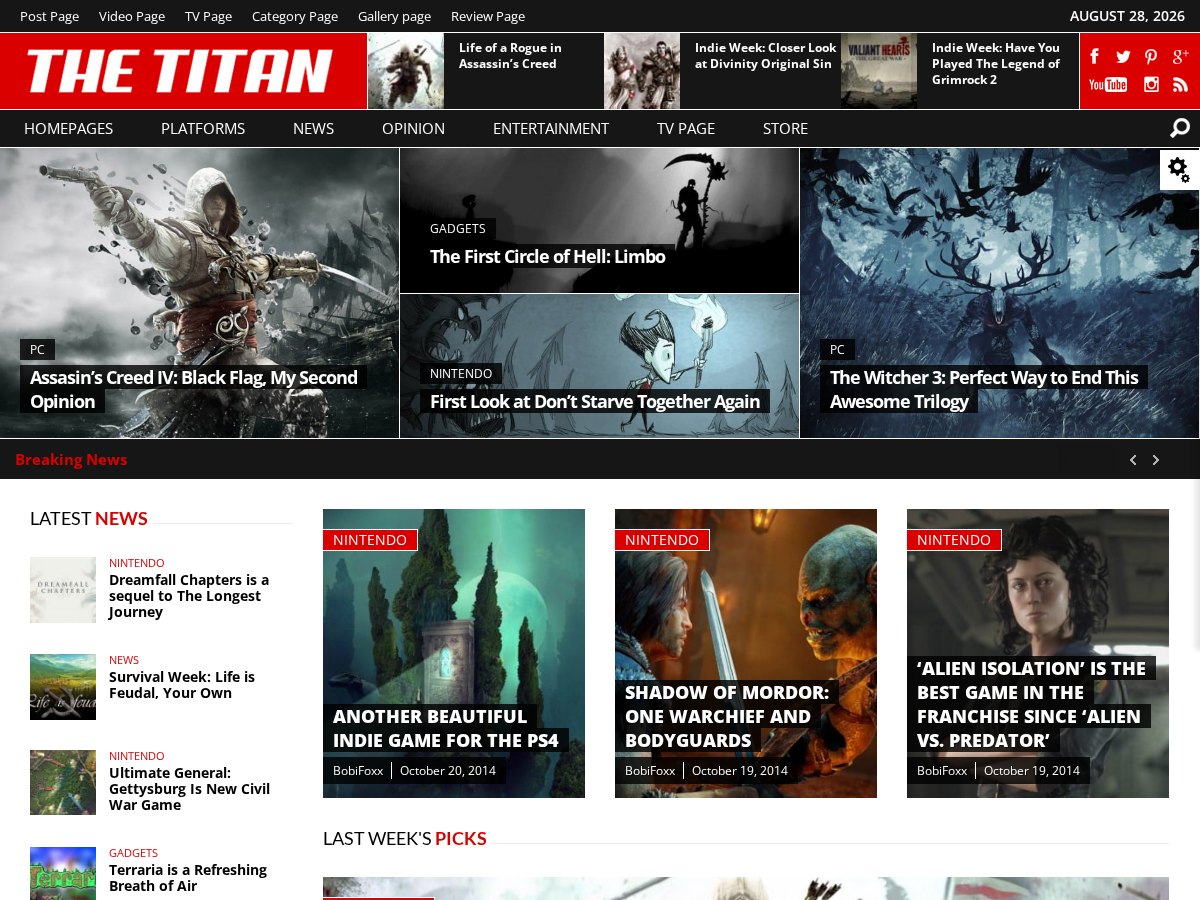Image resolution: width=1200 pixels, height=900 pixels.
Task: Open the settings gears panel
Action: [1179, 170]
